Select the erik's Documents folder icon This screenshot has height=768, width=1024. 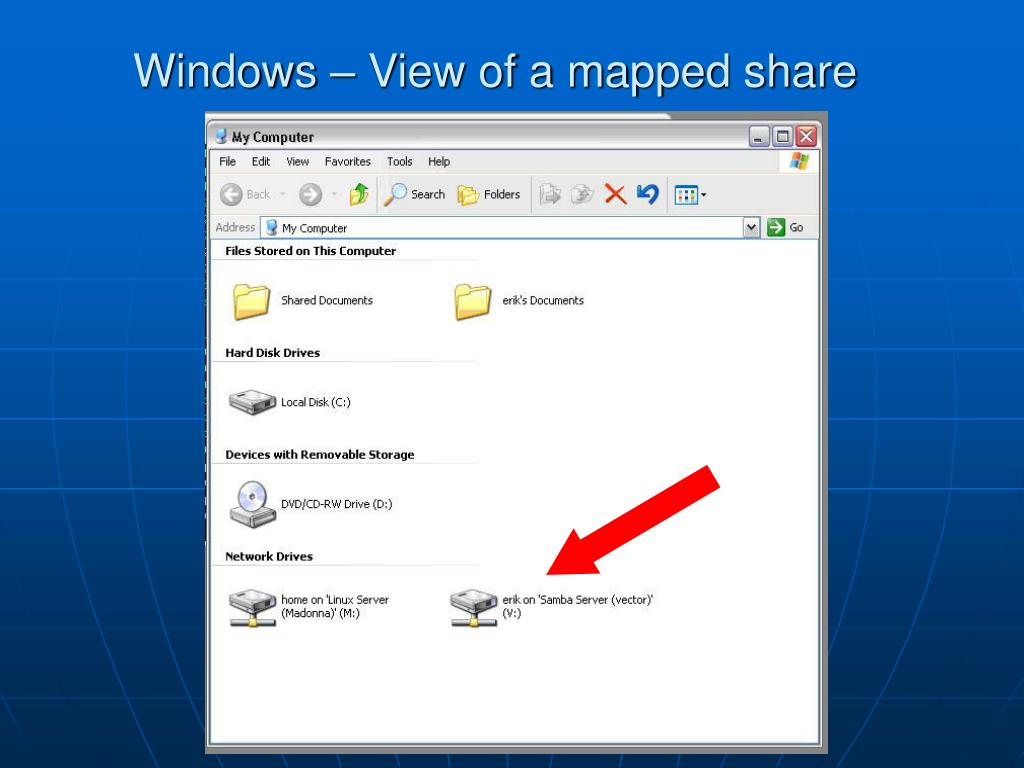pyautogui.click(x=472, y=301)
